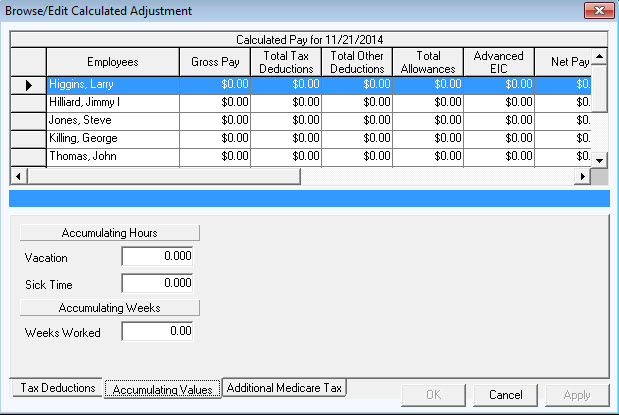
Task: Click the Sick Time input field
Action: tap(157, 284)
